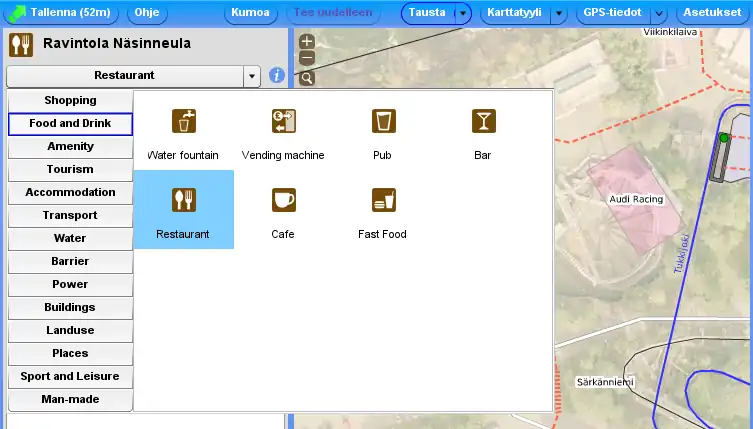
Task: Switch to the Shopping category
Action: tap(70, 101)
